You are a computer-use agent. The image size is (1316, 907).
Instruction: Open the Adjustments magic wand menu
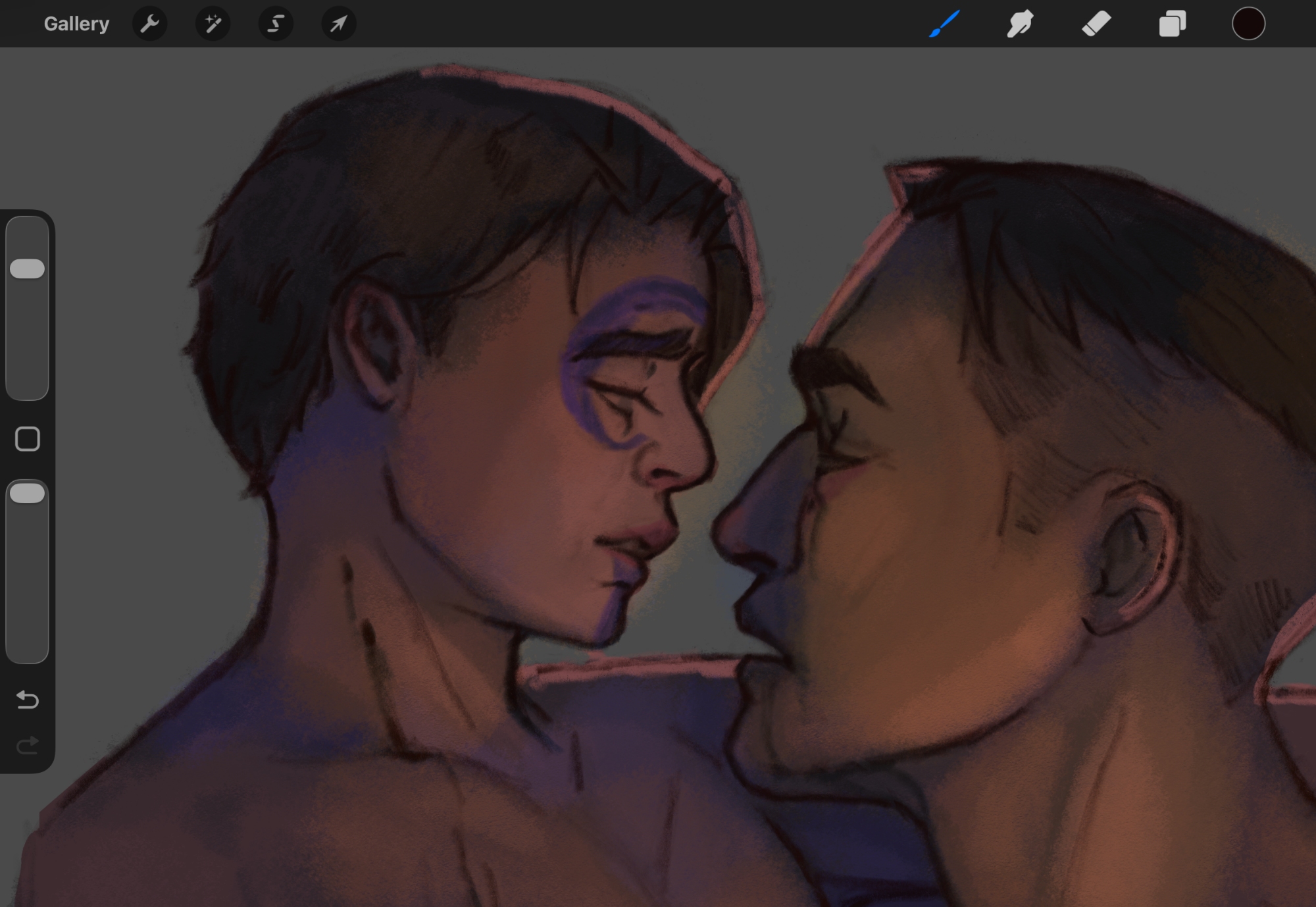pyautogui.click(x=213, y=24)
